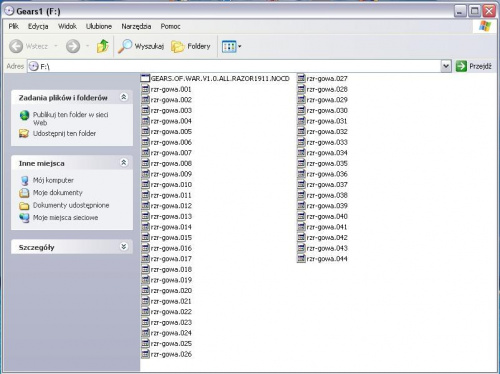500x374 pixels.
Task: Collapse the Inne miejsca panel
Action: pyautogui.click(x=124, y=163)
